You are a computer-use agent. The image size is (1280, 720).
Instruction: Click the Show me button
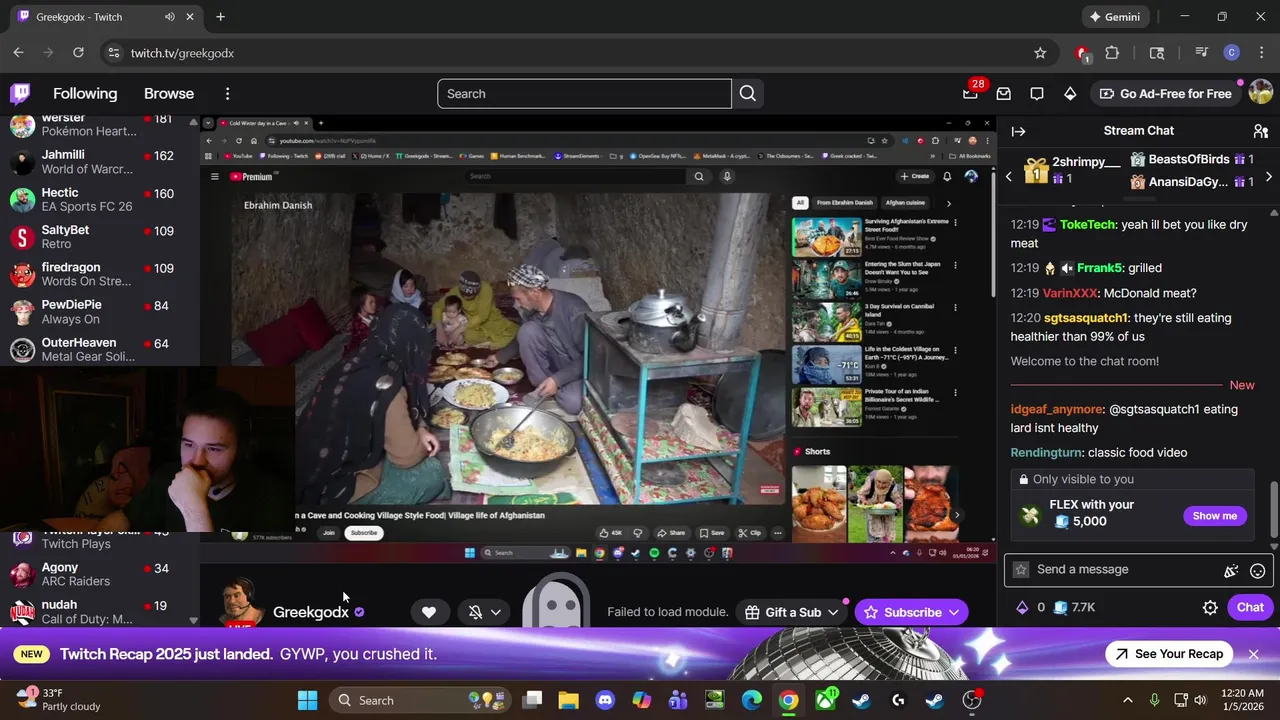point(1214,516)
